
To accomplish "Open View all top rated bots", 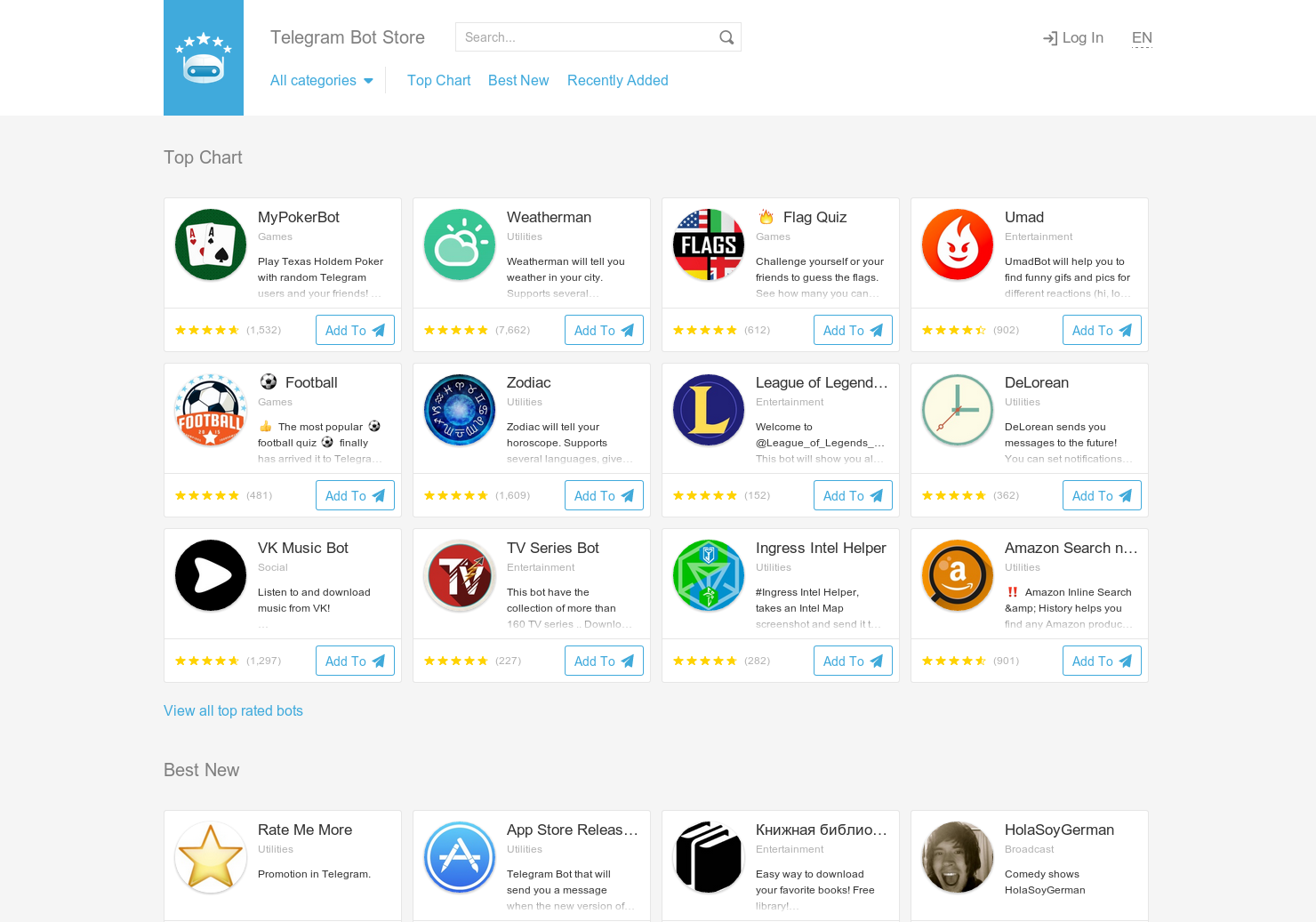I will tap(233, 710).
